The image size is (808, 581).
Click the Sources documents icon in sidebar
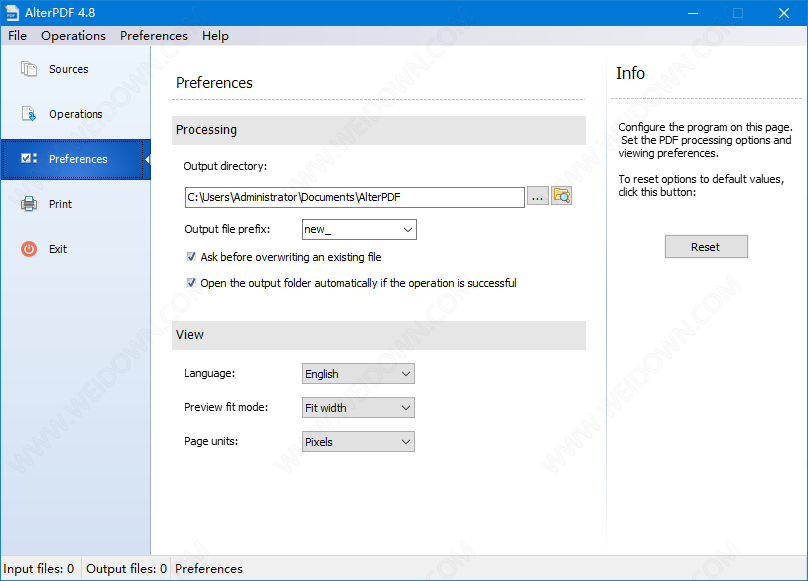(x=29, y=69)
